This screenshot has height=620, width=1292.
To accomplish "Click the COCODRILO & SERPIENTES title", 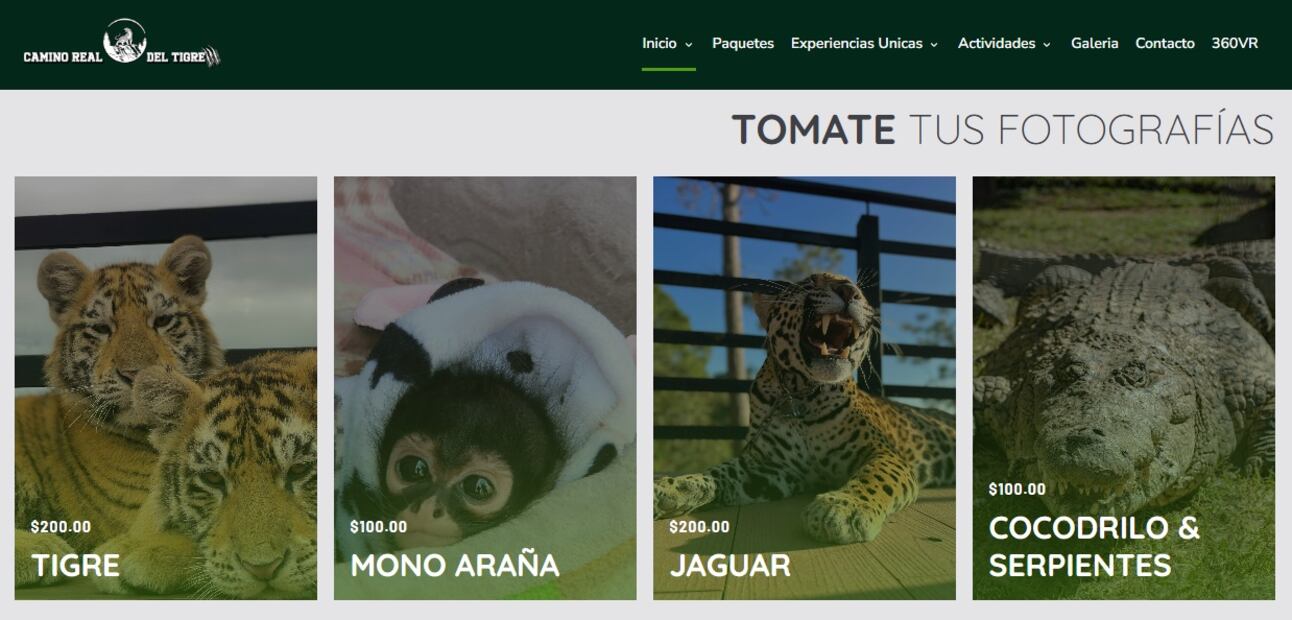I will click(1095, 546).
